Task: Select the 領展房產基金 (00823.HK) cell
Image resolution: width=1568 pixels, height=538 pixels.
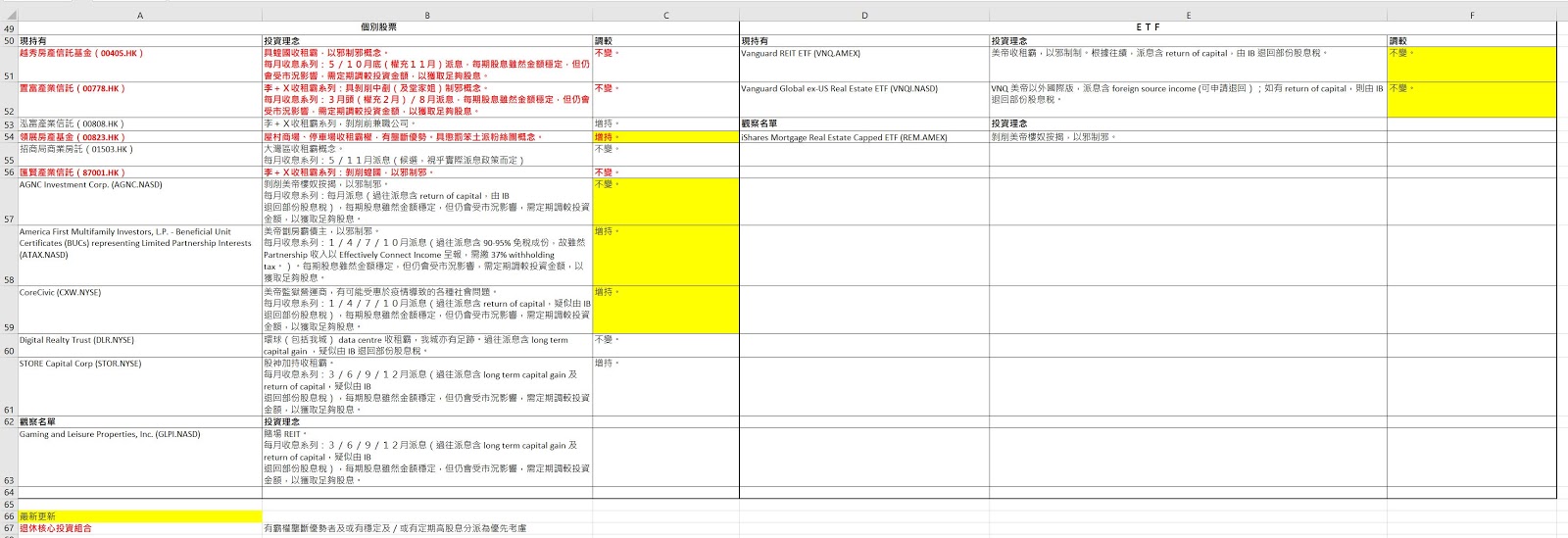Action: (140, 137)
